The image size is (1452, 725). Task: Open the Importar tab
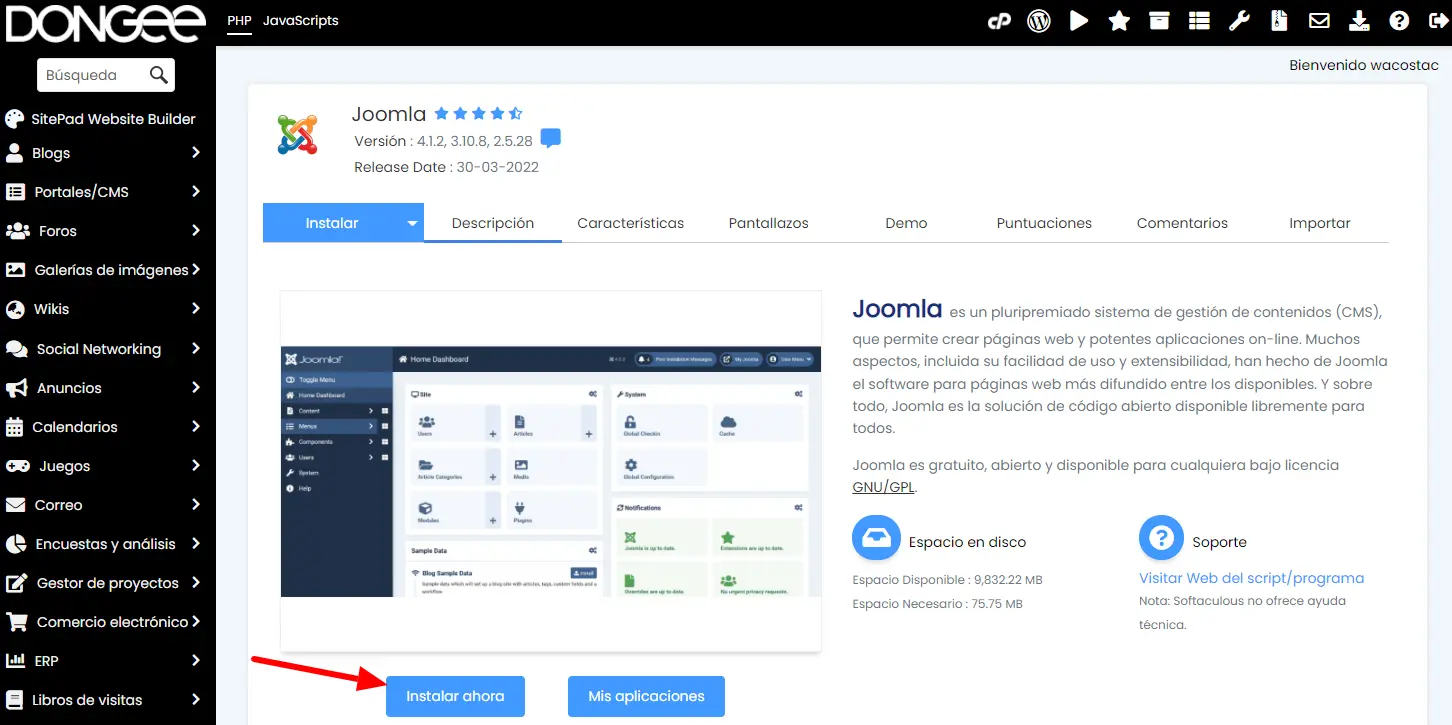(1320, 223)
